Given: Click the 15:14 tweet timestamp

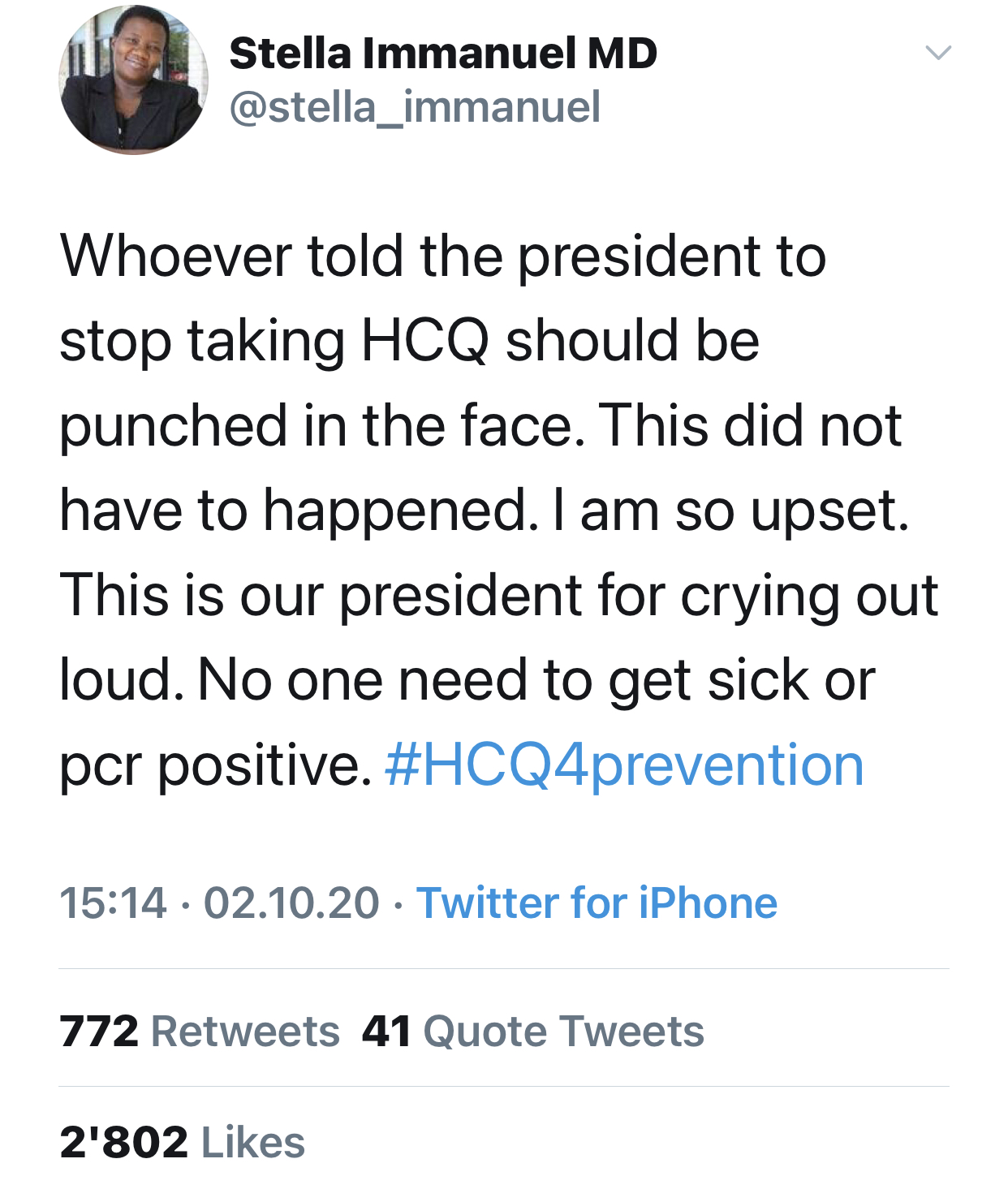Looking at the screenshot, I should (x=113, y=903).
